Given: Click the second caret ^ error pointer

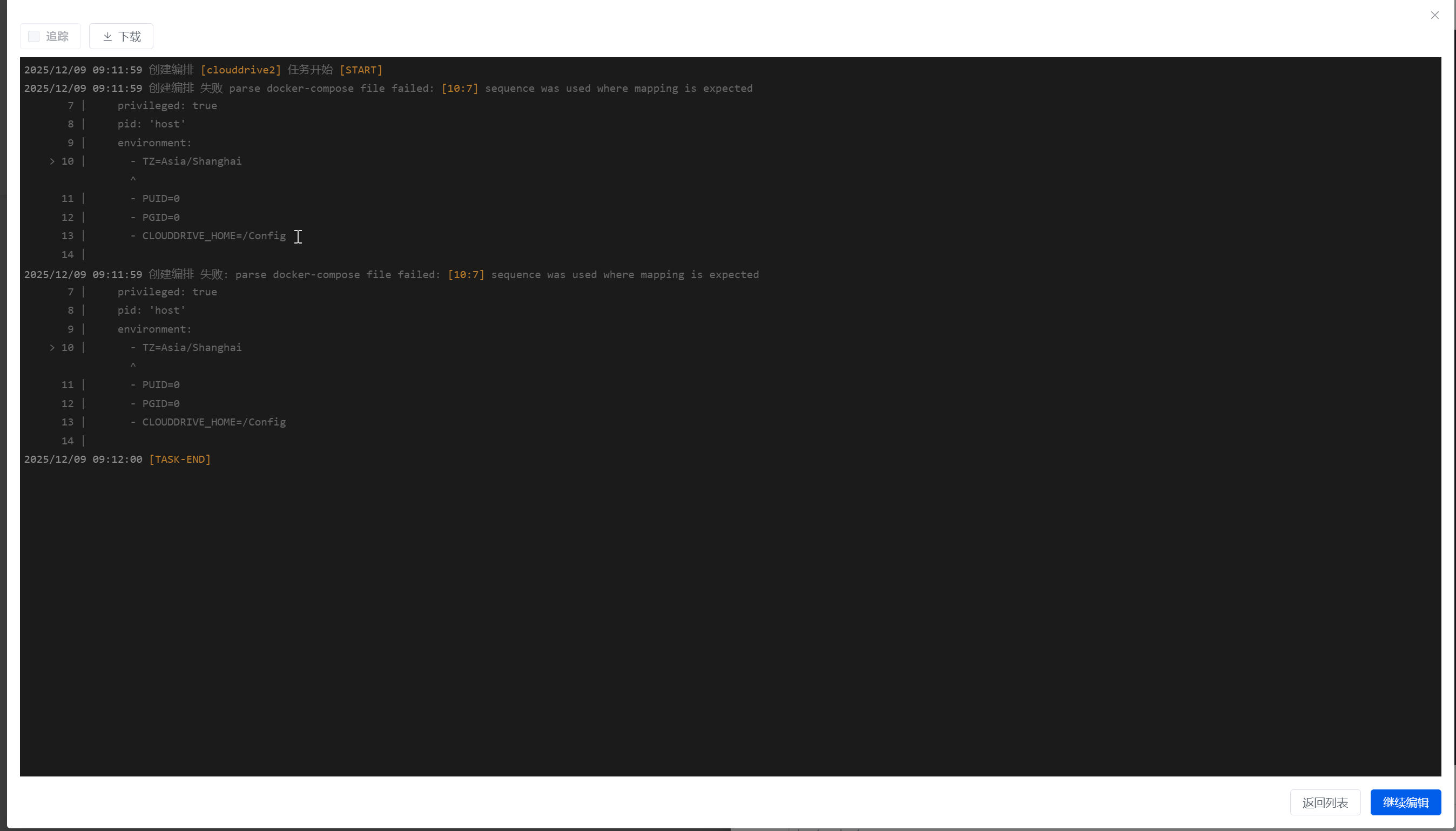Looking at the screenshot, I should 133,365.
